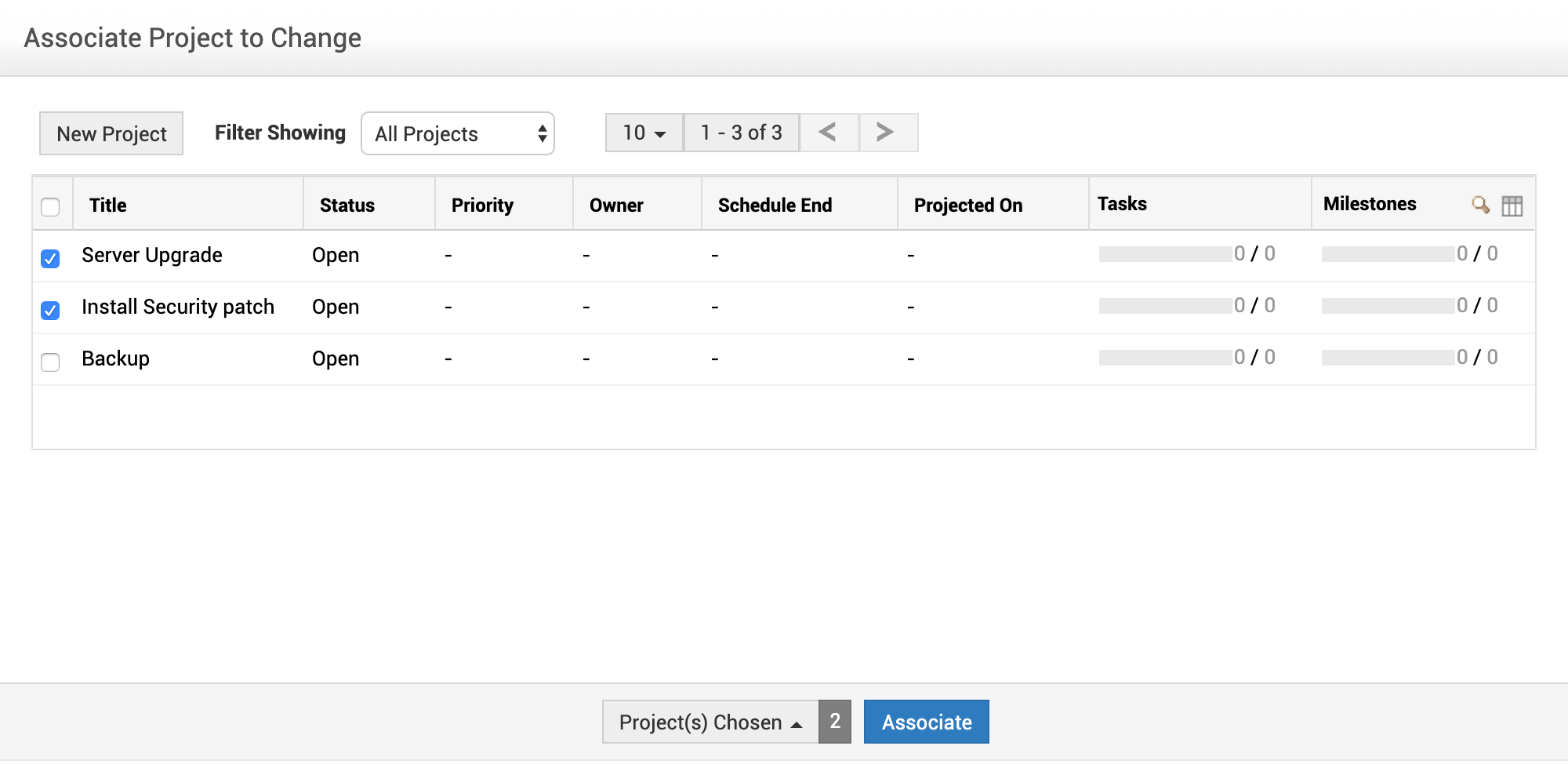Viewport: 1568px width, 764px height.
Task: Uncheck the Server Upgrade checkbox
Action: (x=50, y=258)
